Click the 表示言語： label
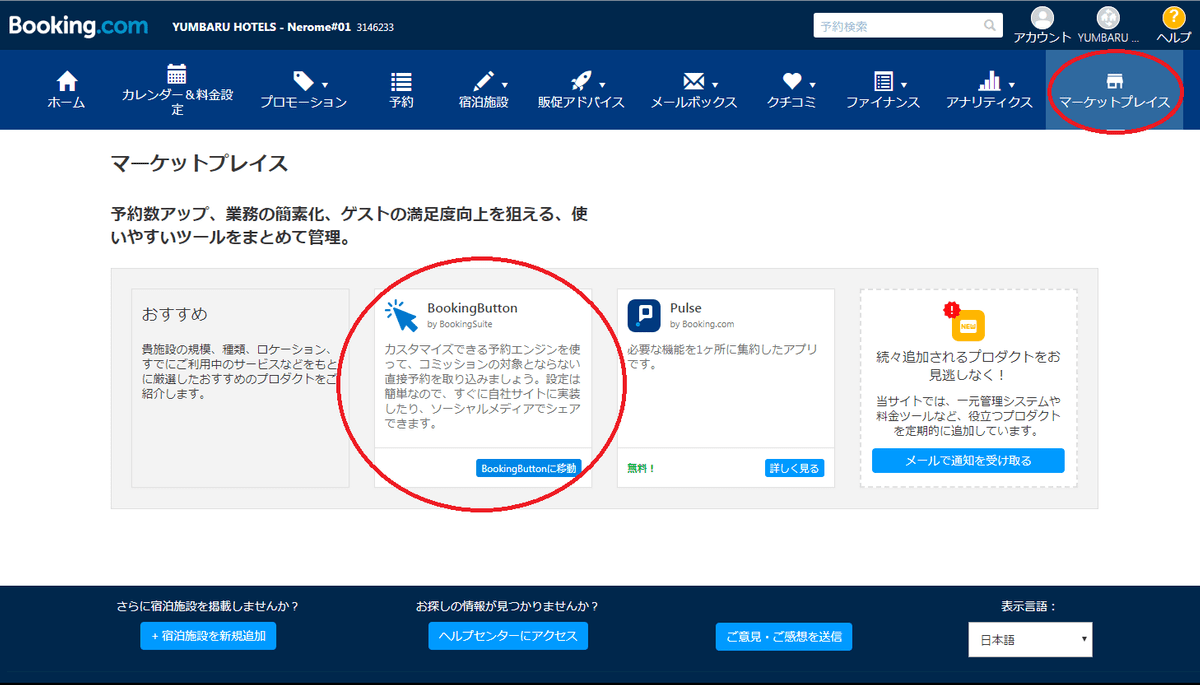The height and width of the screenshot is (685, 1200). tap(1029, 606)
